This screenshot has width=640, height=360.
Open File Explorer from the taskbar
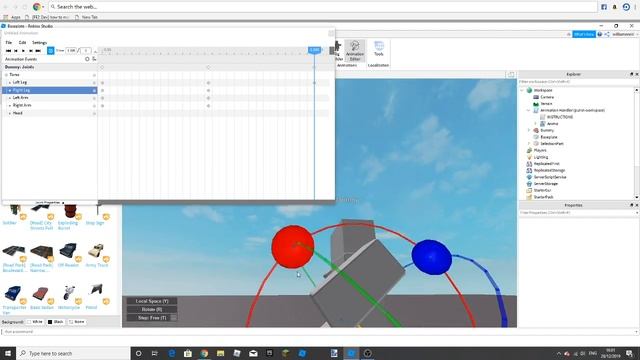point(220,353)
